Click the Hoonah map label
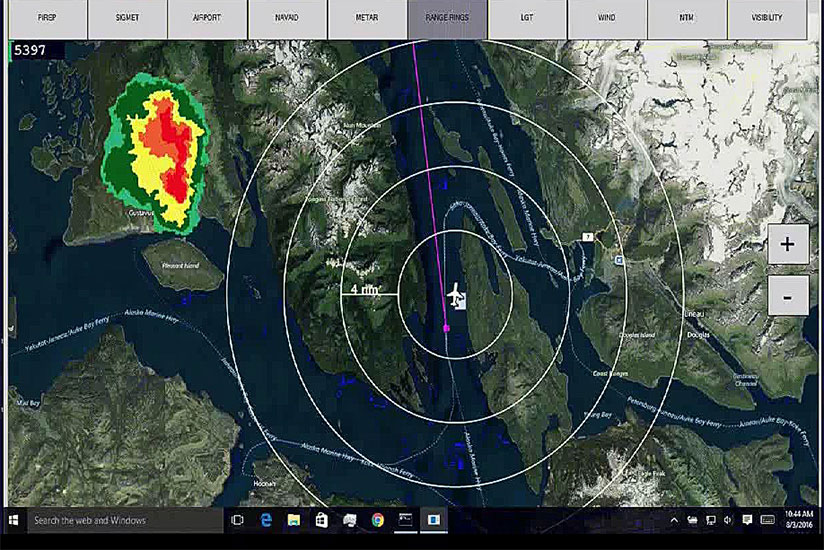The width and height of the screenshot is (824, 550). coord(264,483)
